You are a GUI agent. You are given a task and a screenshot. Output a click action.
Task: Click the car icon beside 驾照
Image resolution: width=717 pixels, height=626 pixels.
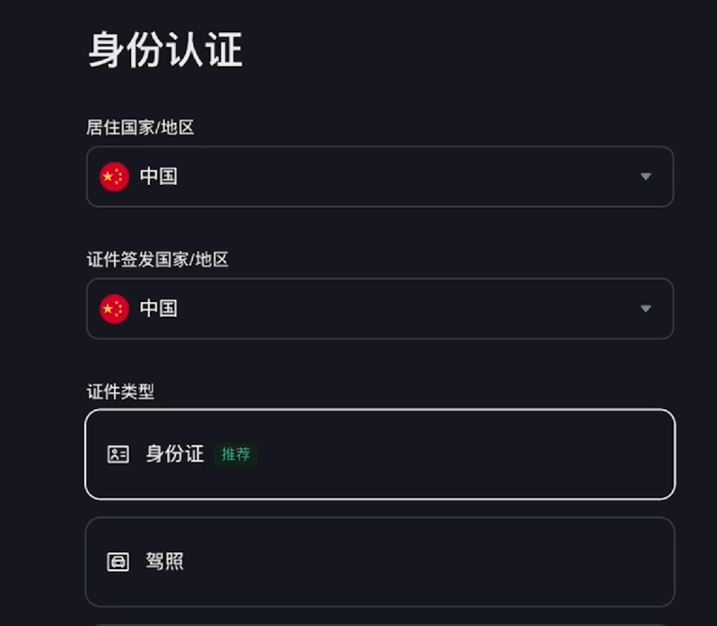pyautogui.click(x=118, y=562)
